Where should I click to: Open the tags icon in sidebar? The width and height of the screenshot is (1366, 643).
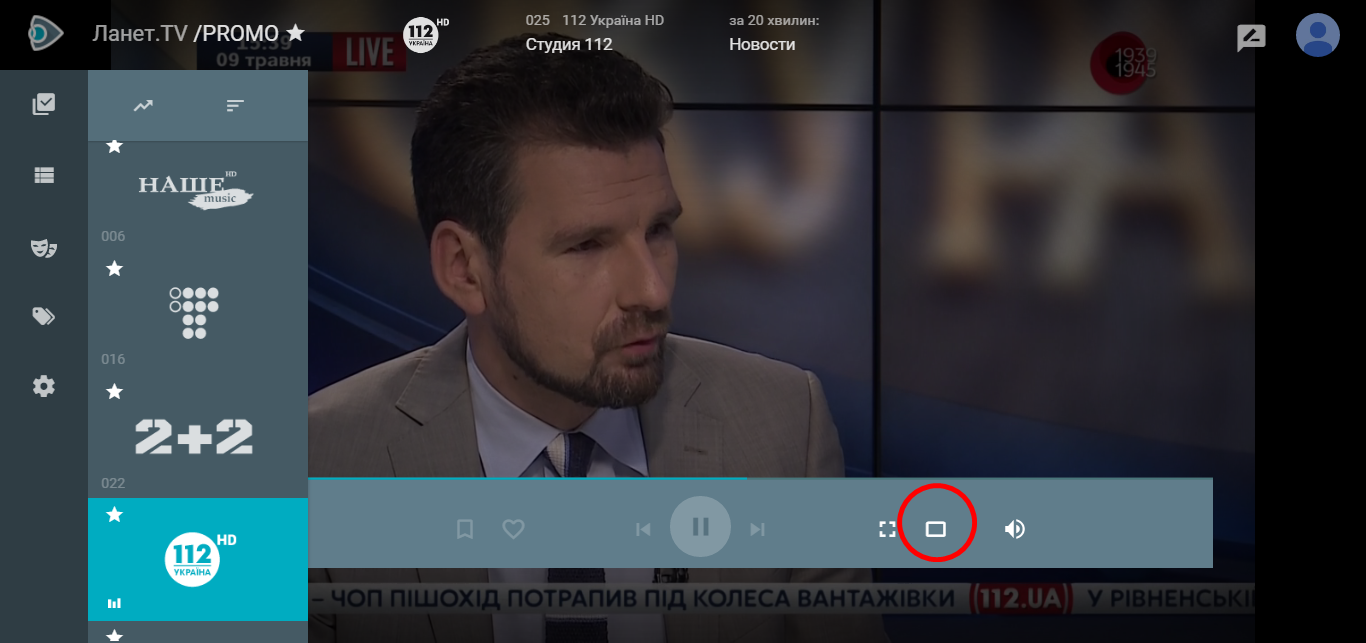(44, 317)
